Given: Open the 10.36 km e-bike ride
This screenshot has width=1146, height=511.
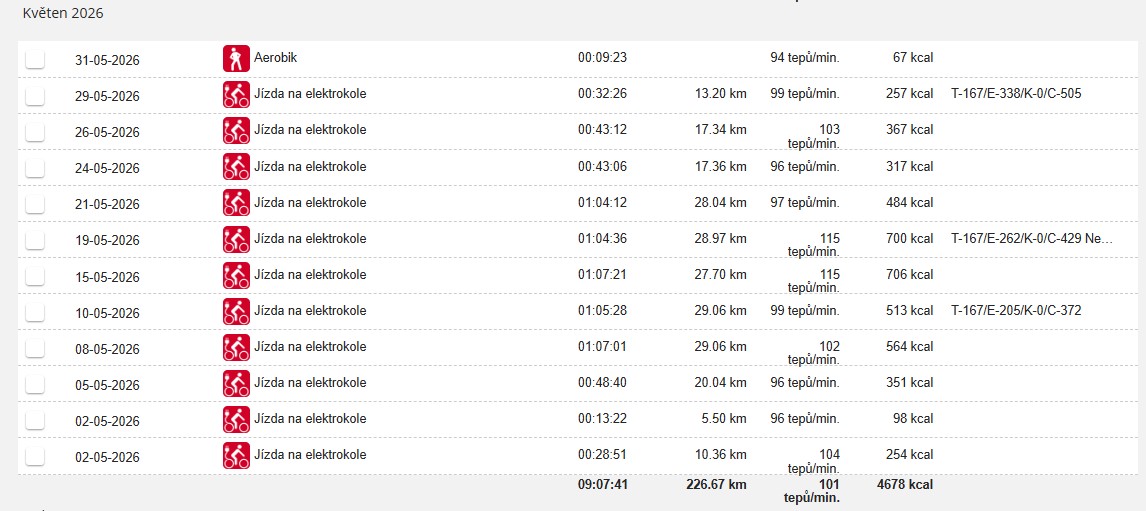Looking at the screenshot, I should coord(310,455).
